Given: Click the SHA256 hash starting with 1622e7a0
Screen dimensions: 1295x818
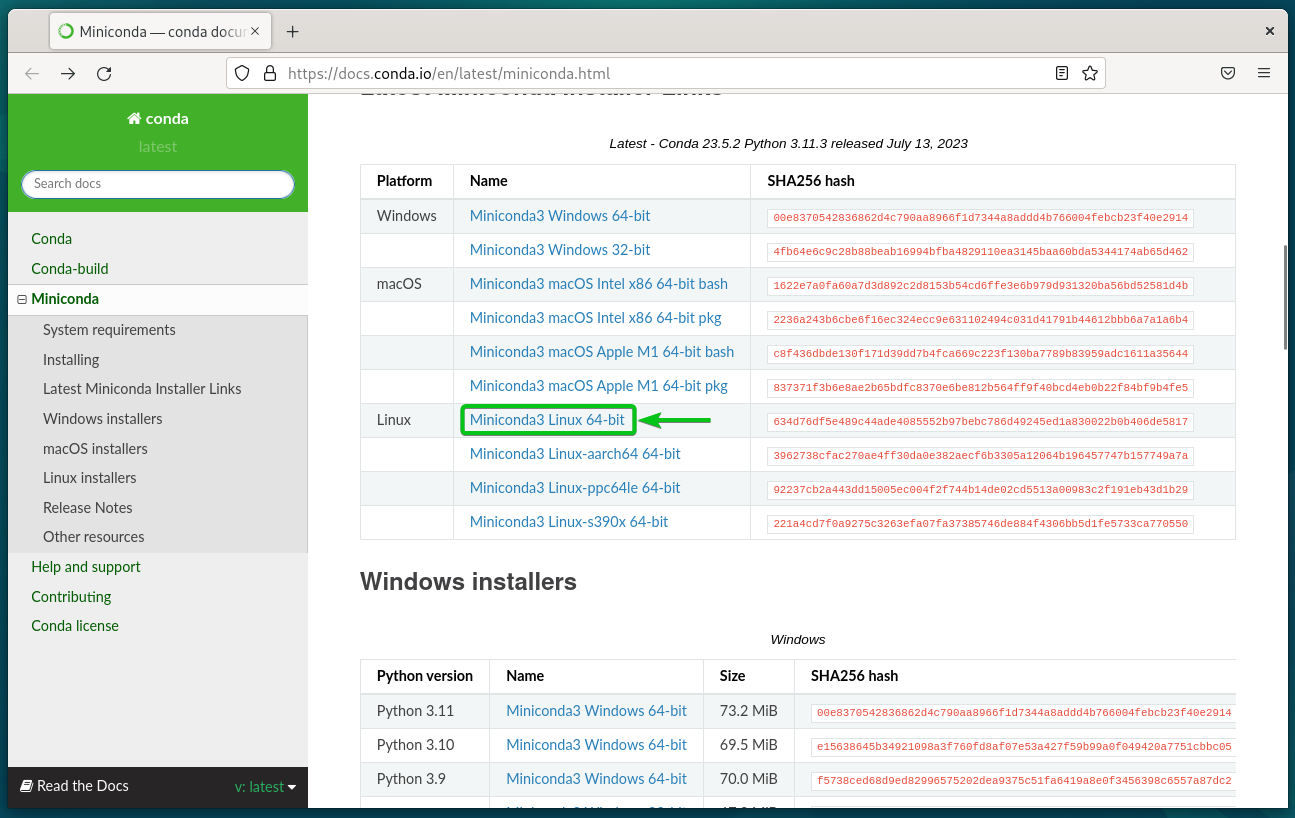Looking at the screenshot, I should (x=980, y=286).
